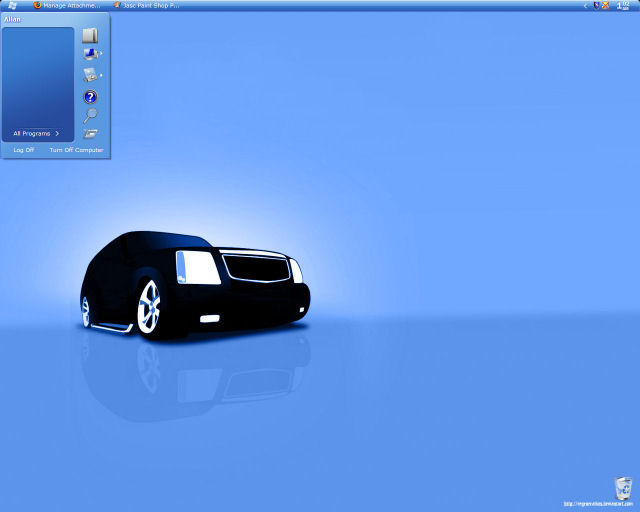
Task: Click Log Off
Action: (24, 150)
